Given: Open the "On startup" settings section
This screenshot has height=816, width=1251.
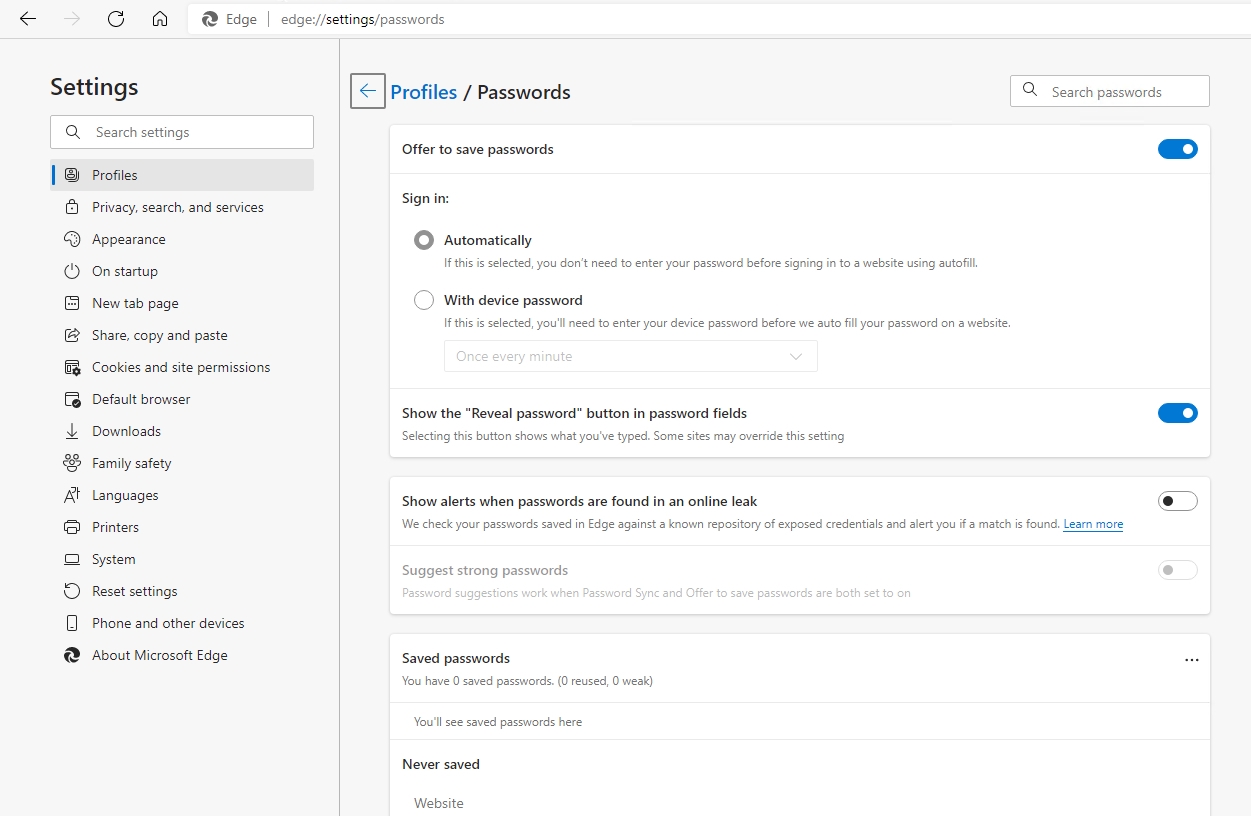Looking at the screenshot, I should tap(122, 271).
